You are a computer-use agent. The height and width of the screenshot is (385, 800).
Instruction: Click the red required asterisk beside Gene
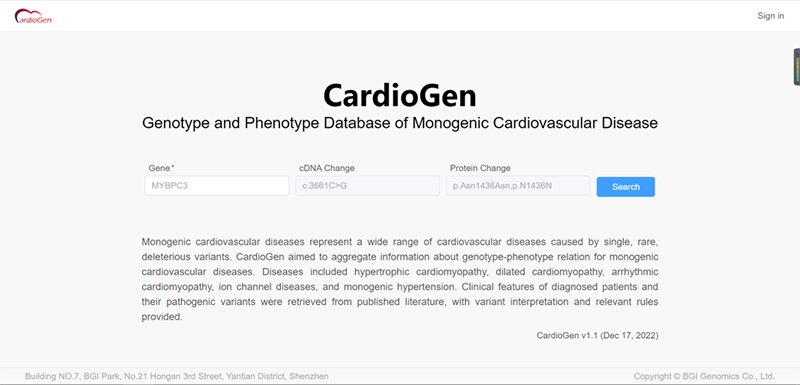[172, 167]
